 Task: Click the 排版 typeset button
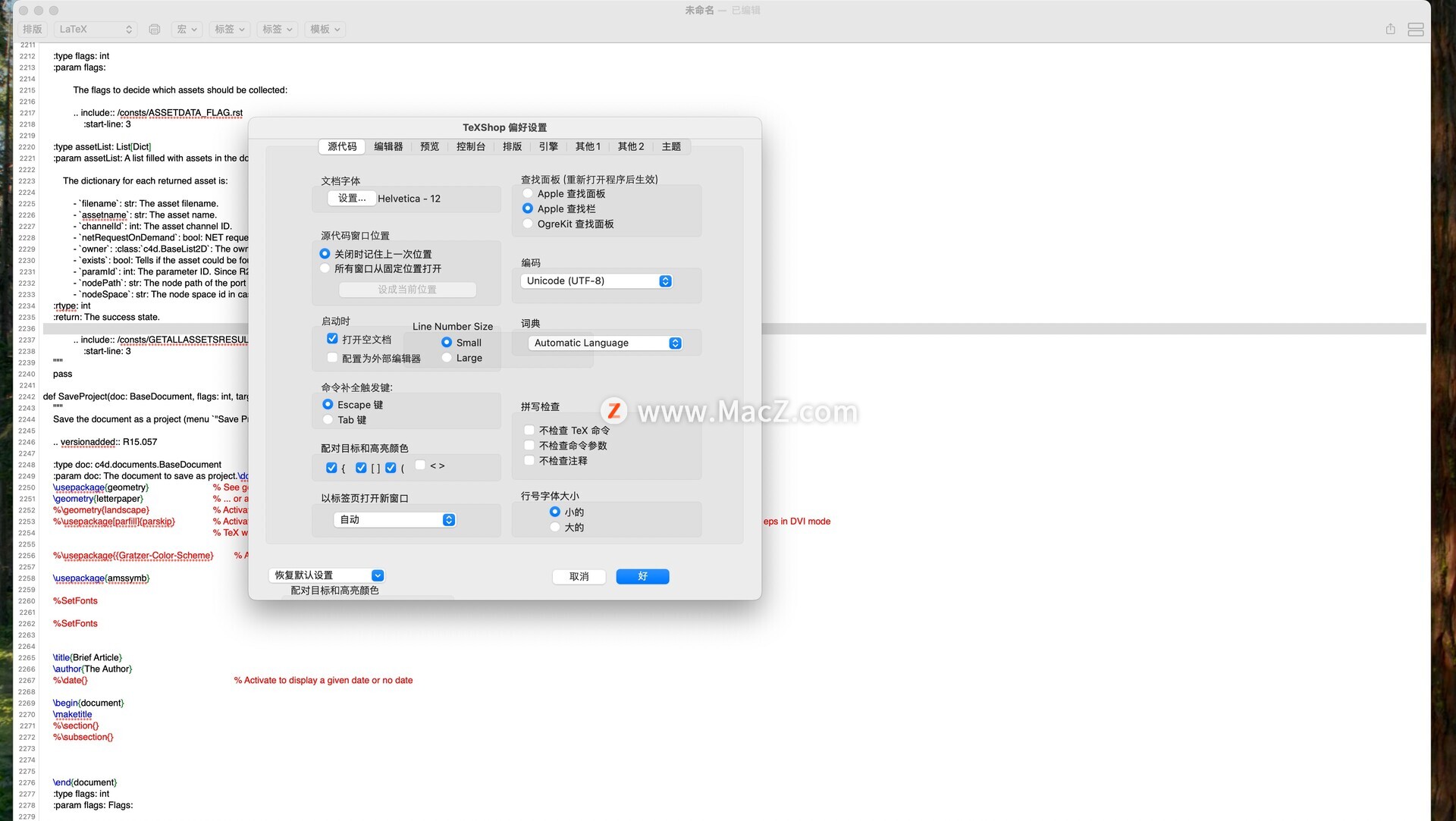(33, 30)
